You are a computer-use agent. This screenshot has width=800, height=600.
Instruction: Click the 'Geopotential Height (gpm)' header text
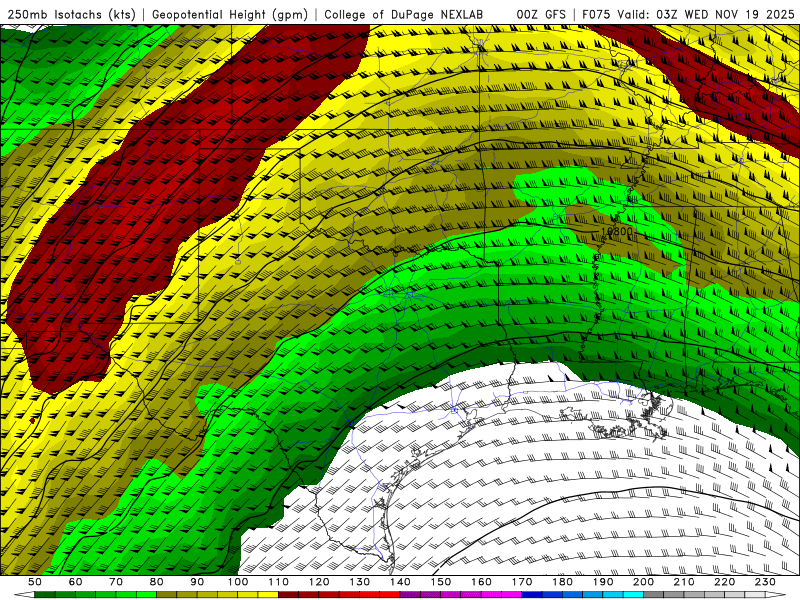tap(230, 15)
